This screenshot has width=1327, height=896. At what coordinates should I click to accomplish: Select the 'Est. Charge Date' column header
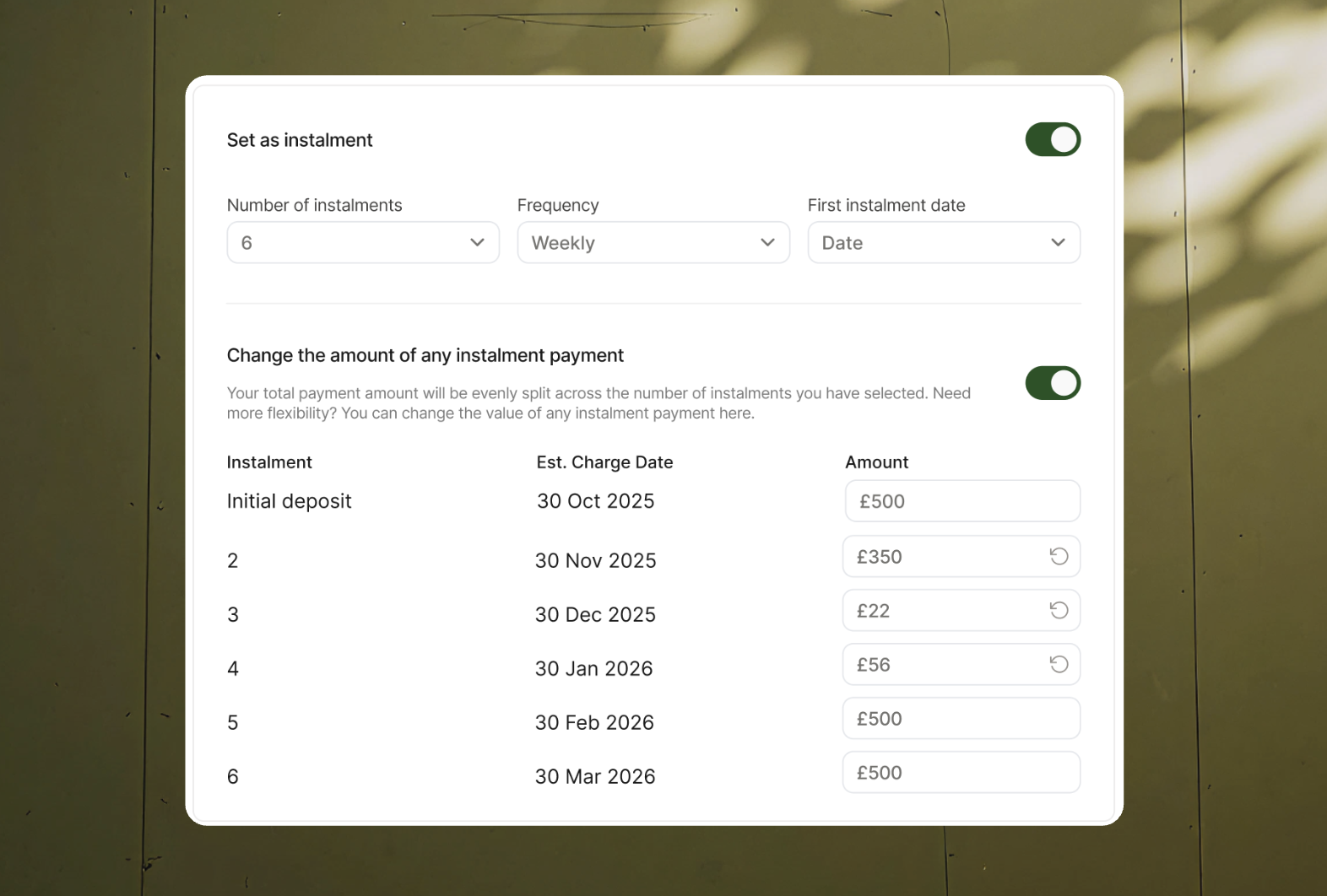coord(604,461)
